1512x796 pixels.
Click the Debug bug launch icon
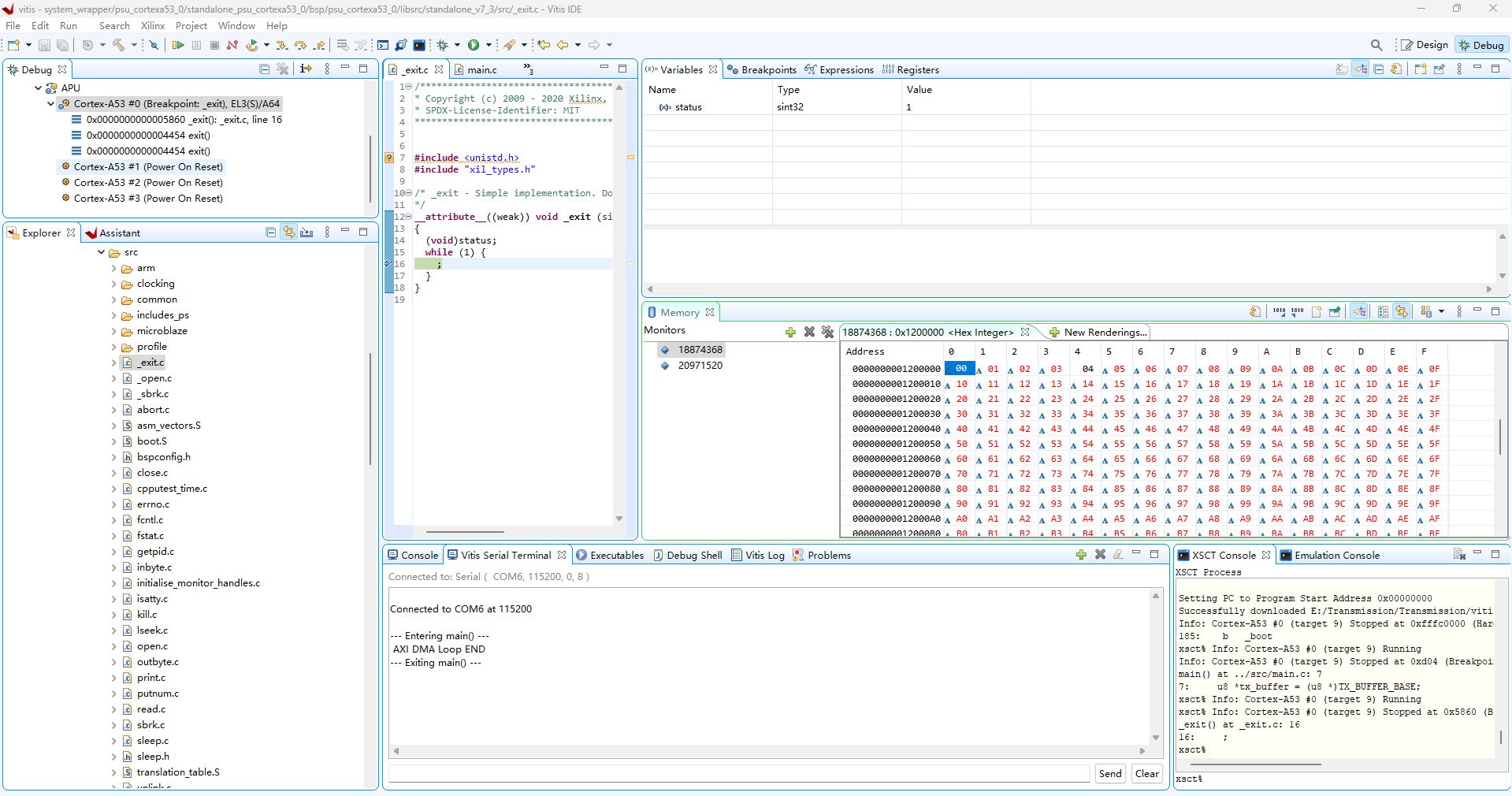(x=443, y=45)
